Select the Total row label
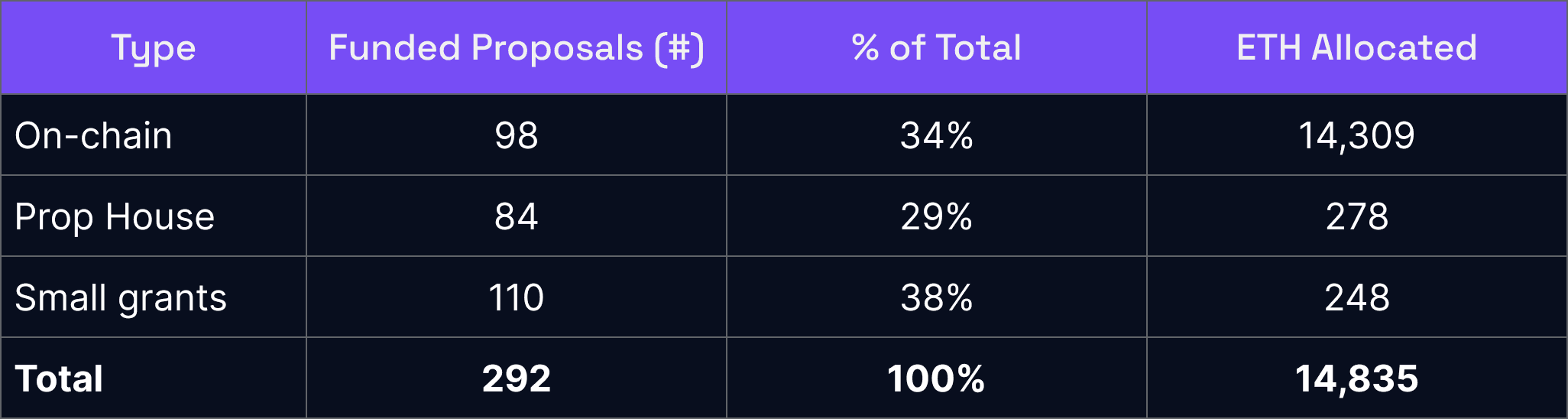Screen dimensions: 1568x419 59,378
